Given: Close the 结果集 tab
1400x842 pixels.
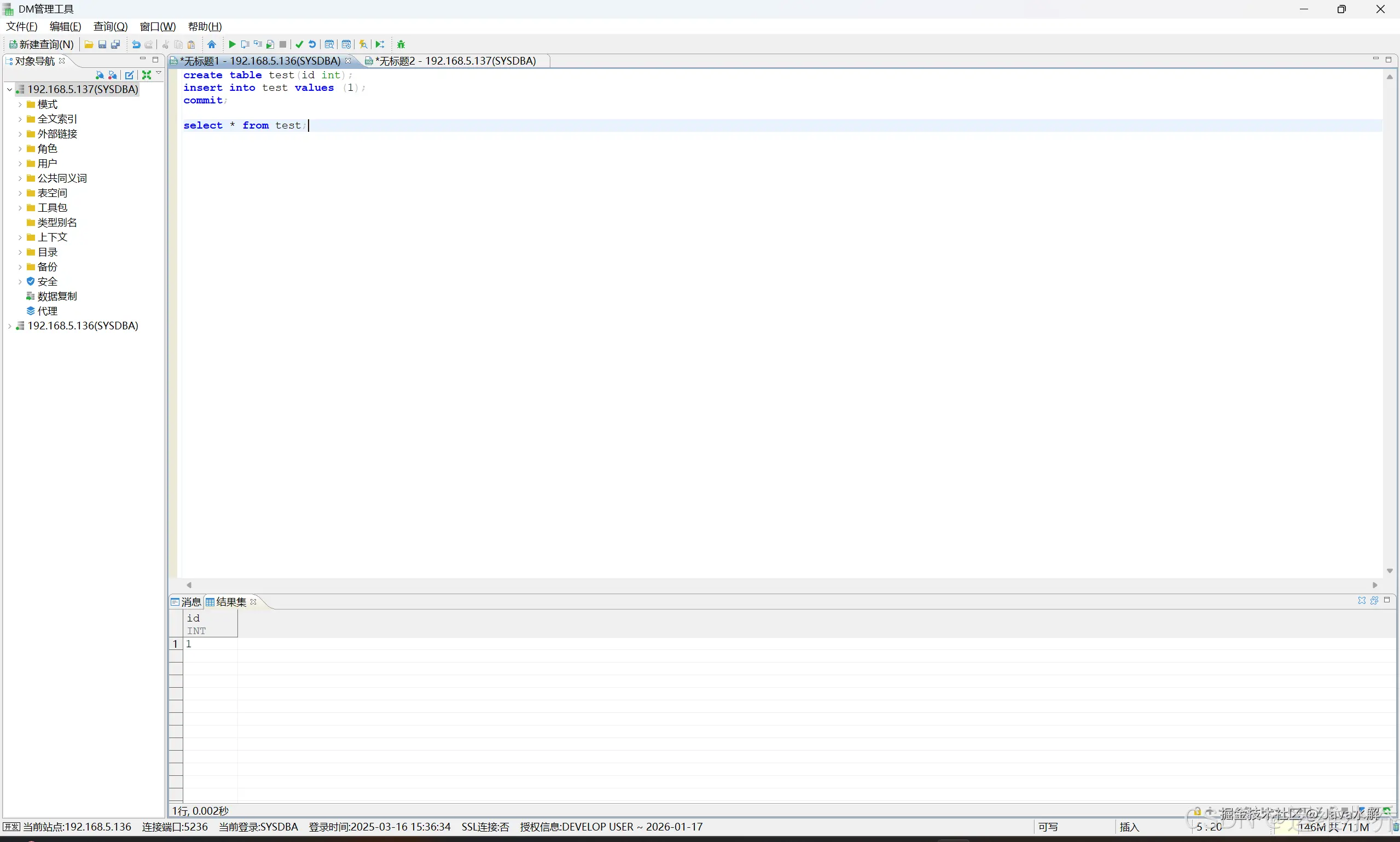Looking at the screenshot, I should tap(253, 602).
